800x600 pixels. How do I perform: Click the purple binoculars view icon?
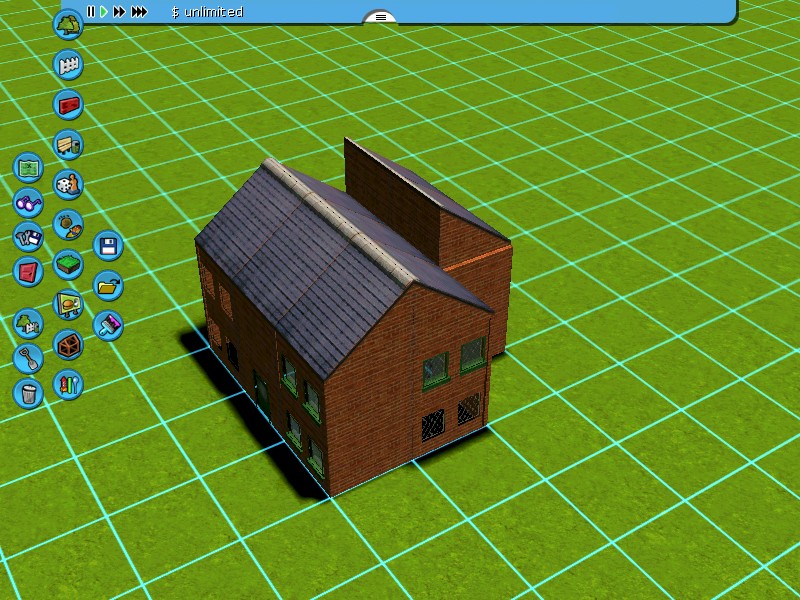click(x=28, y=202)
